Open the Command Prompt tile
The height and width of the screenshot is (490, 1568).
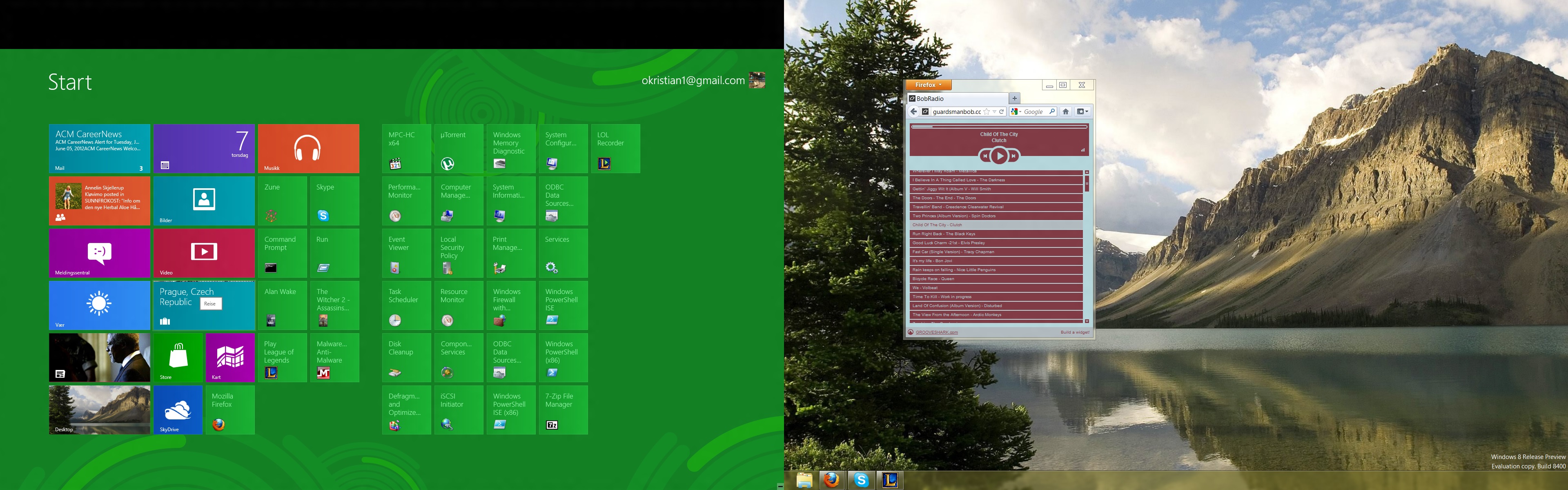(x=283, y=253)
